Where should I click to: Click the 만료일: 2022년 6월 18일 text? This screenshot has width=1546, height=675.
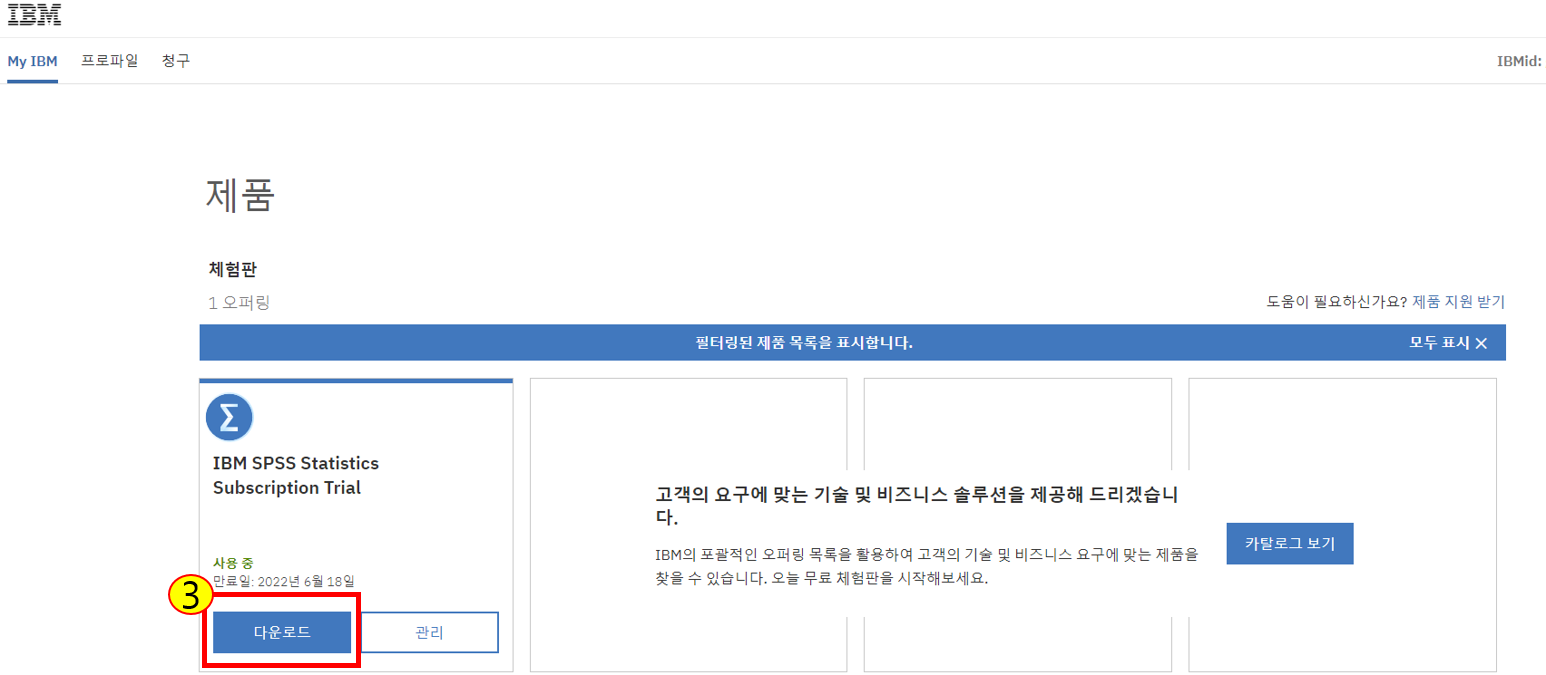[284, 580]
